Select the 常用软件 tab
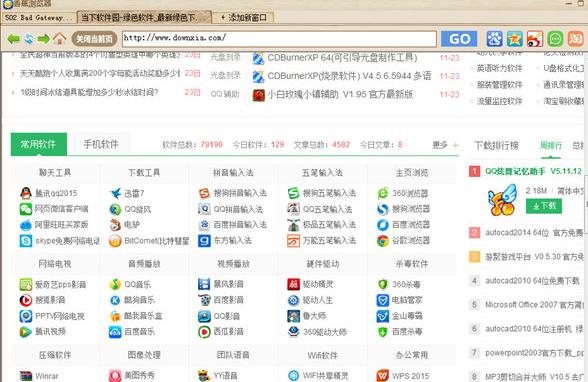Screen dimensions: 588x382 (39, 144)
